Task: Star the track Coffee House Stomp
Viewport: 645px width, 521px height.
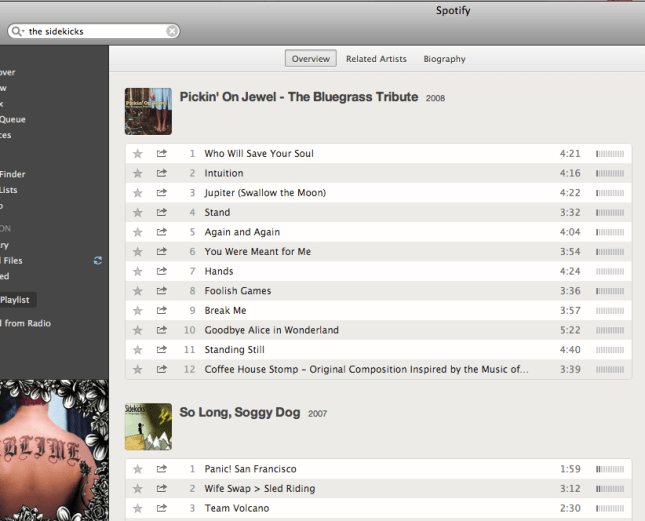Action: (137, 369)
